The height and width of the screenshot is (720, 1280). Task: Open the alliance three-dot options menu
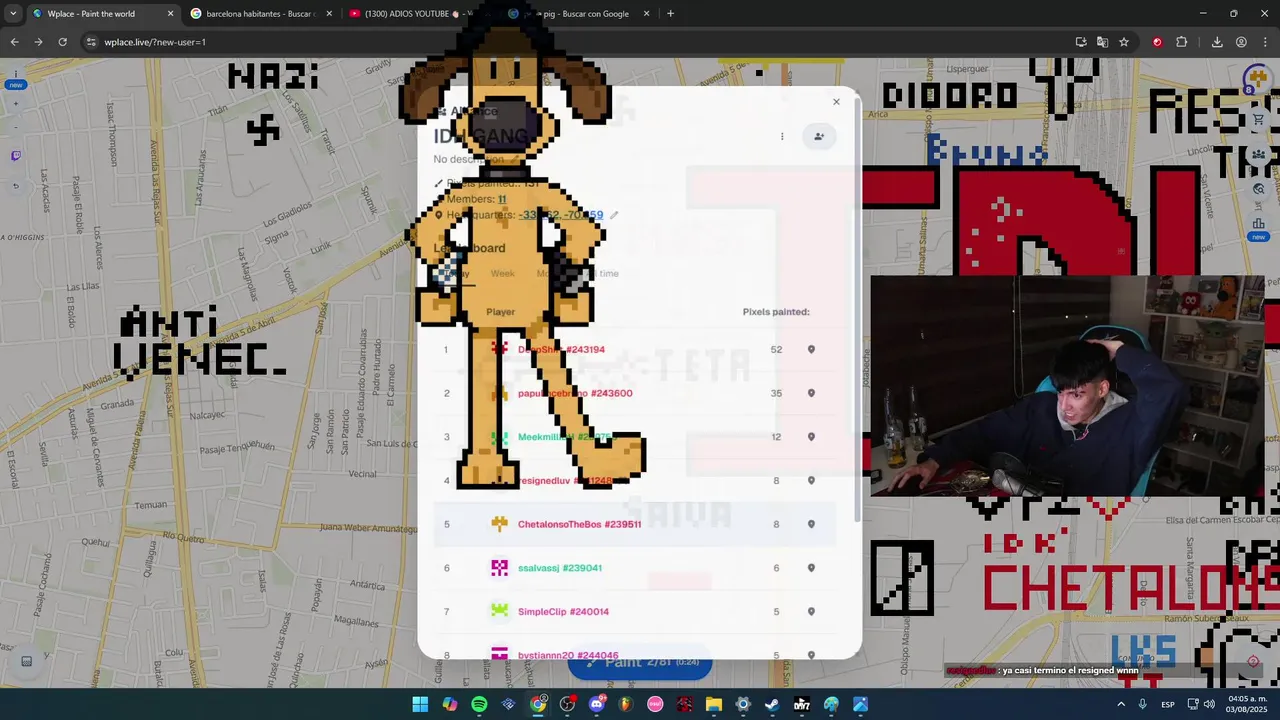(782, 136)
